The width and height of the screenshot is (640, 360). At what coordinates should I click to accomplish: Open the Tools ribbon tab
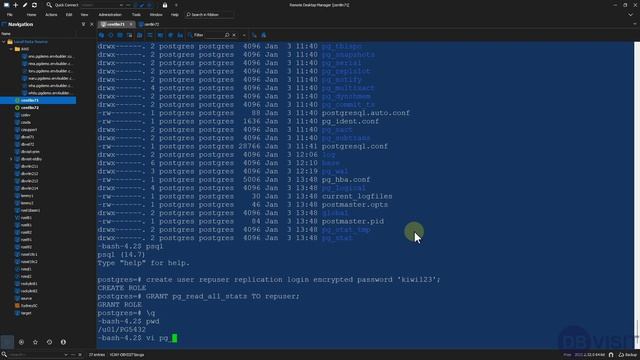click(136, 14)
